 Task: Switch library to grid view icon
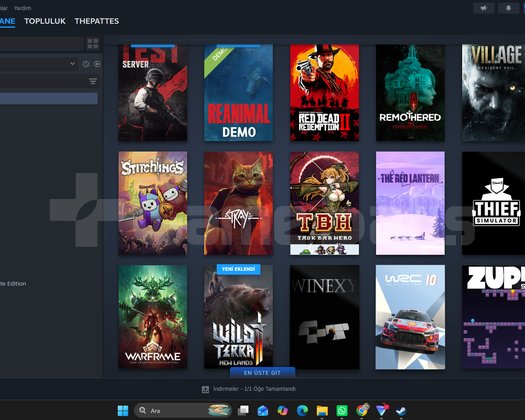93,44
